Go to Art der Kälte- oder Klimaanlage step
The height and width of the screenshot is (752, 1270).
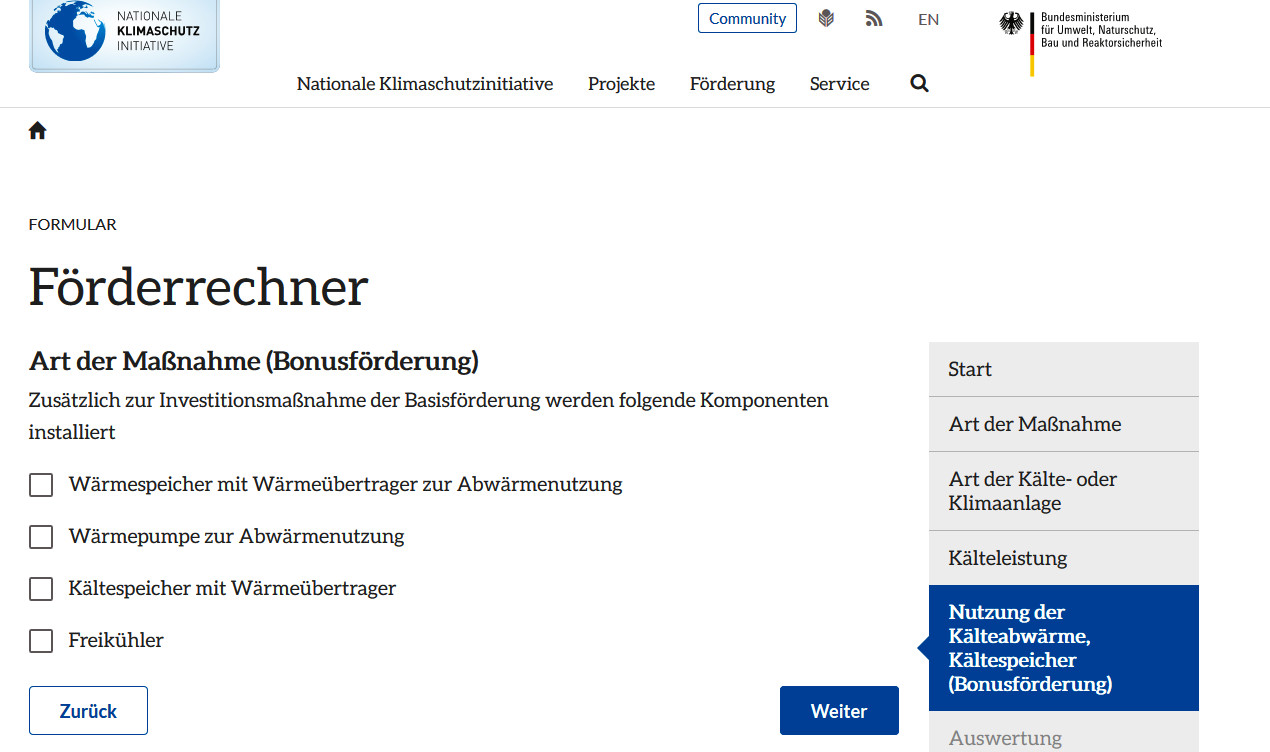click(1063, 491)
